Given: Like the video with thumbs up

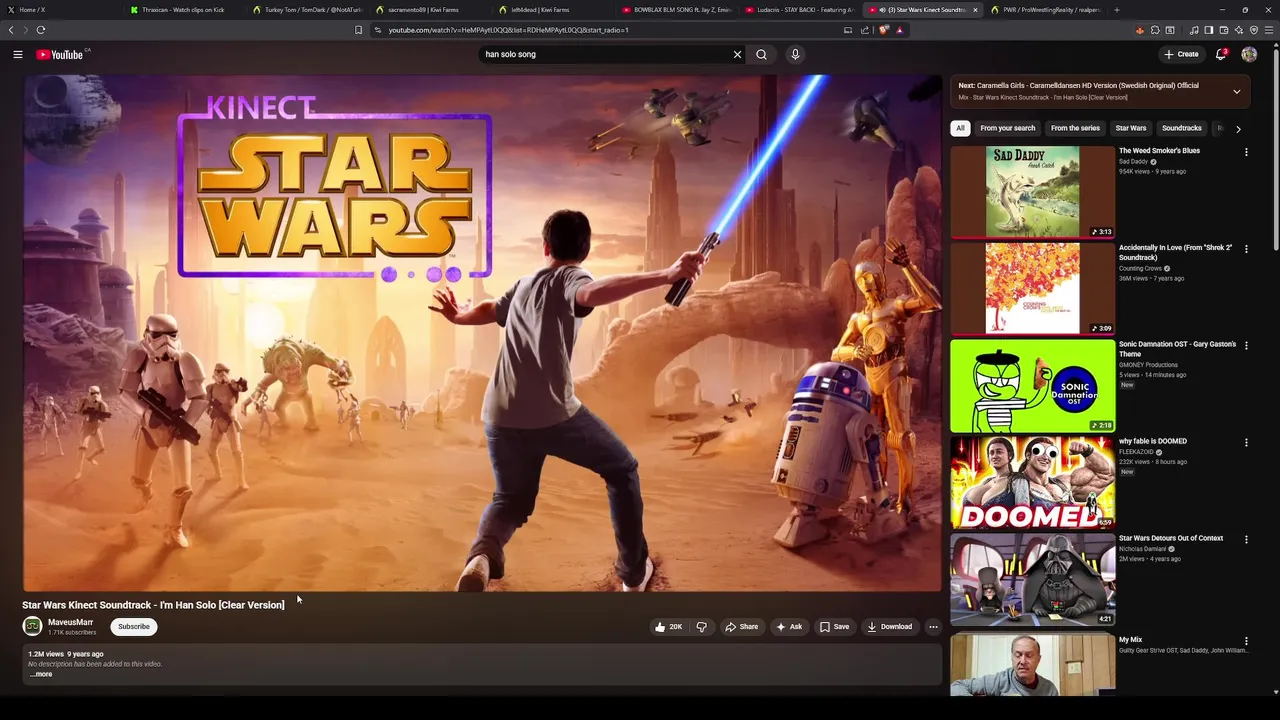Looking at the screenshot, I should point(668,627).
